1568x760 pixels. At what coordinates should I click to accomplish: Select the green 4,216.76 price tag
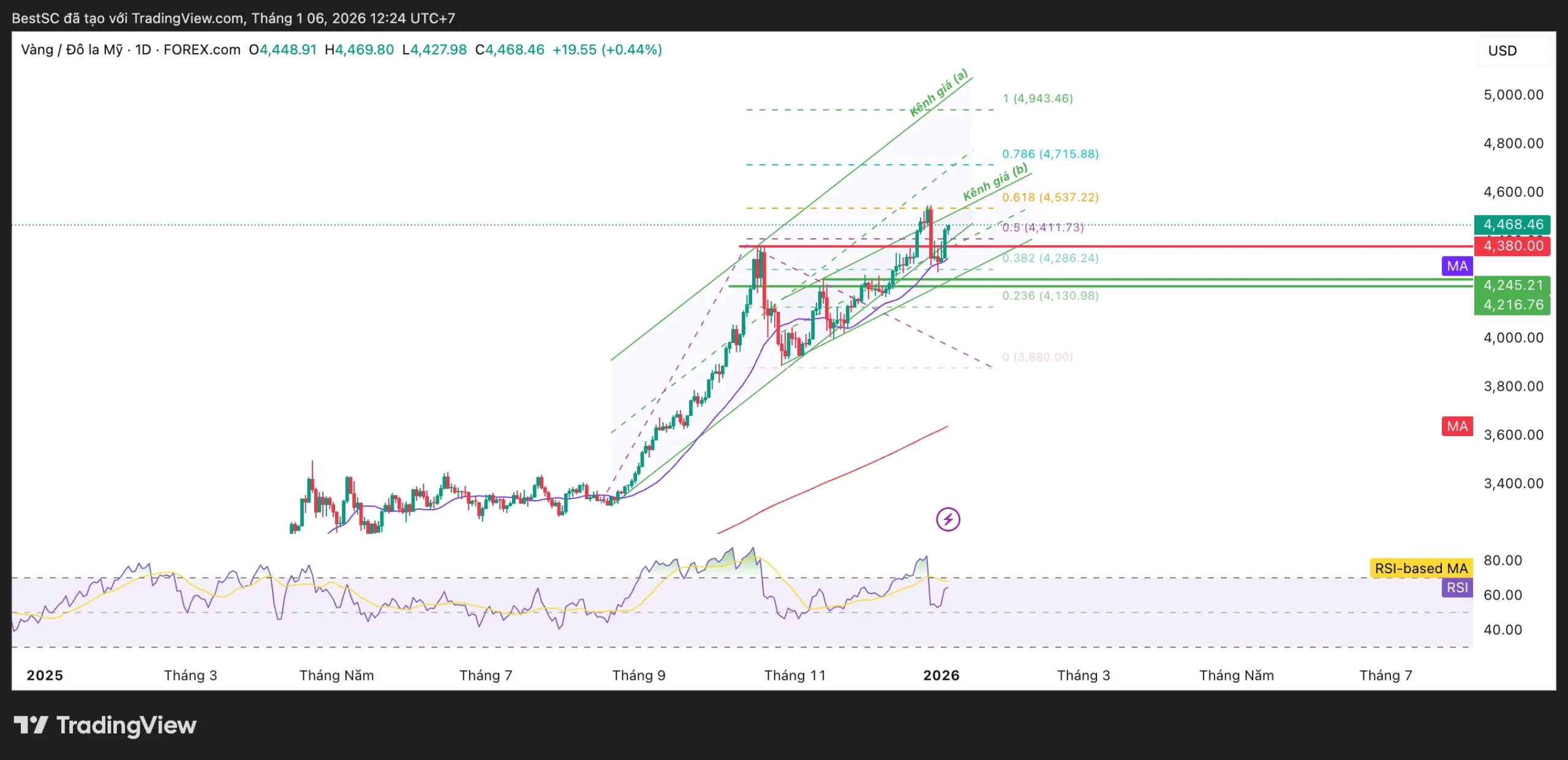point(1512,305)
